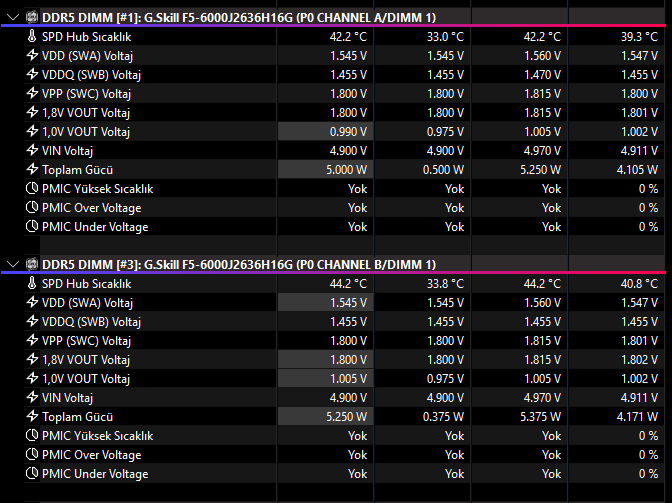
Task: Click bolt icon of DIMM #3 Toplam Gücü
Action: (32, 416)
